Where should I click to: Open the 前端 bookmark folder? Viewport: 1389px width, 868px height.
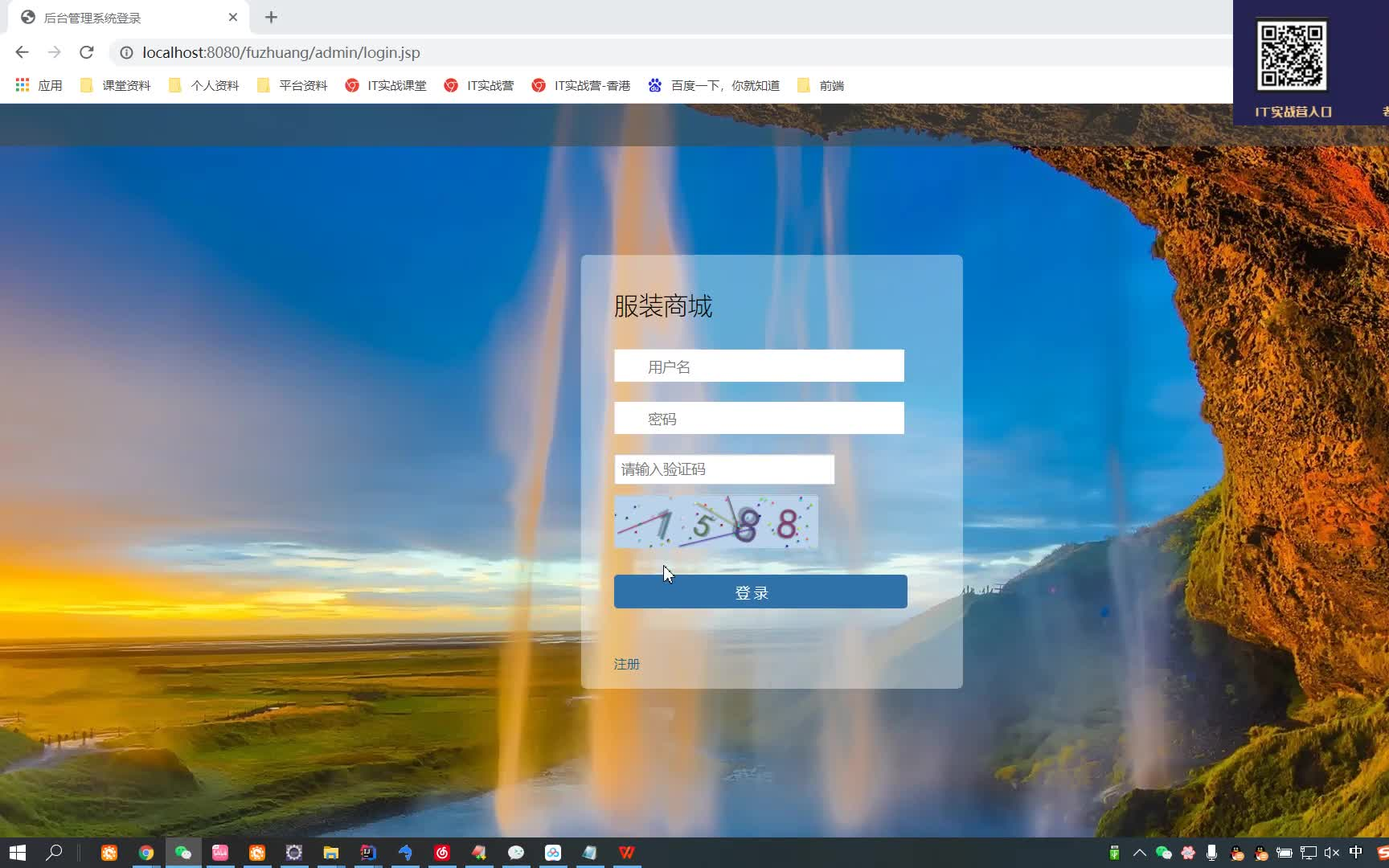click(820, 85)
